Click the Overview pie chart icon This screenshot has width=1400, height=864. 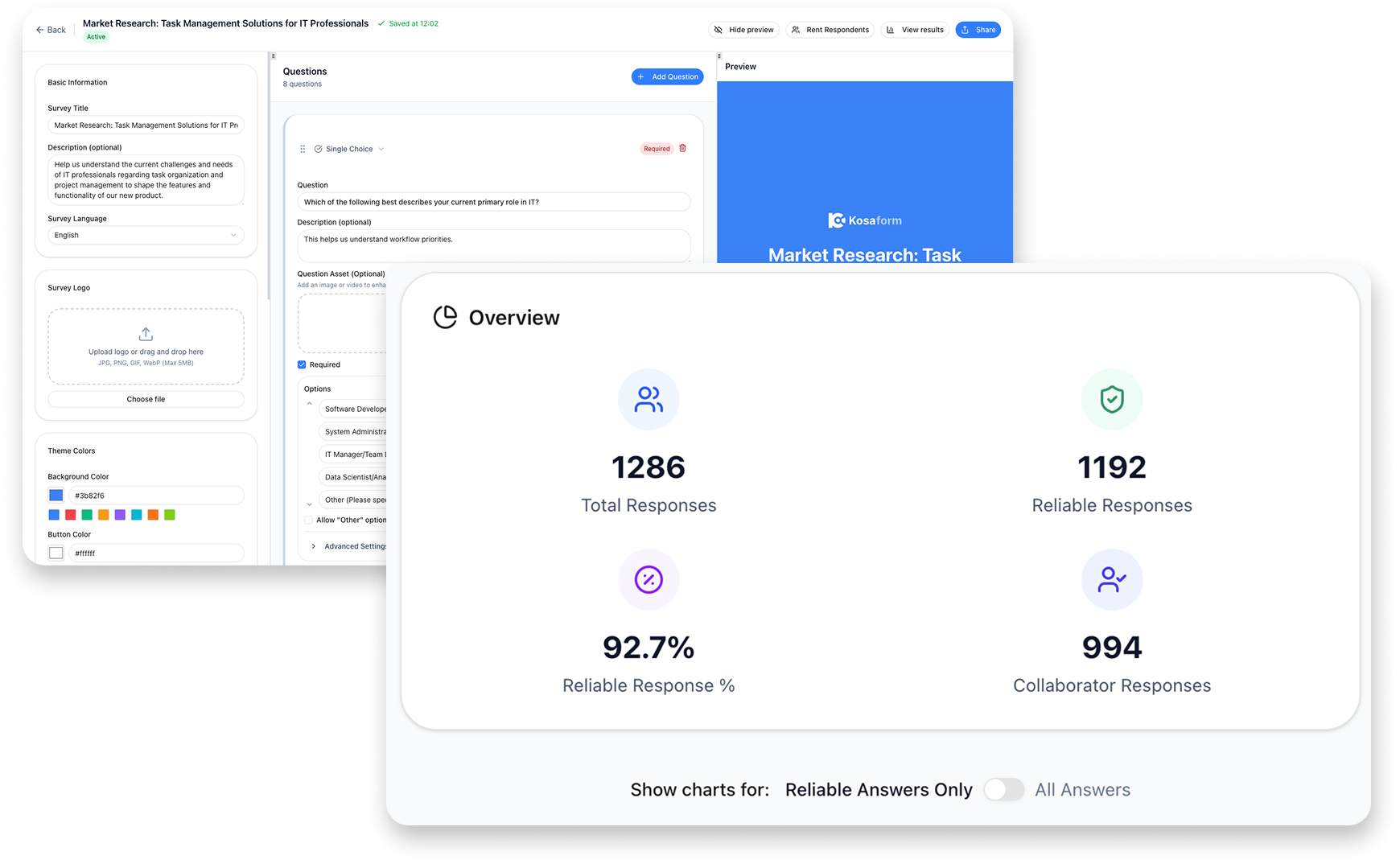click(x=447, y=318)
